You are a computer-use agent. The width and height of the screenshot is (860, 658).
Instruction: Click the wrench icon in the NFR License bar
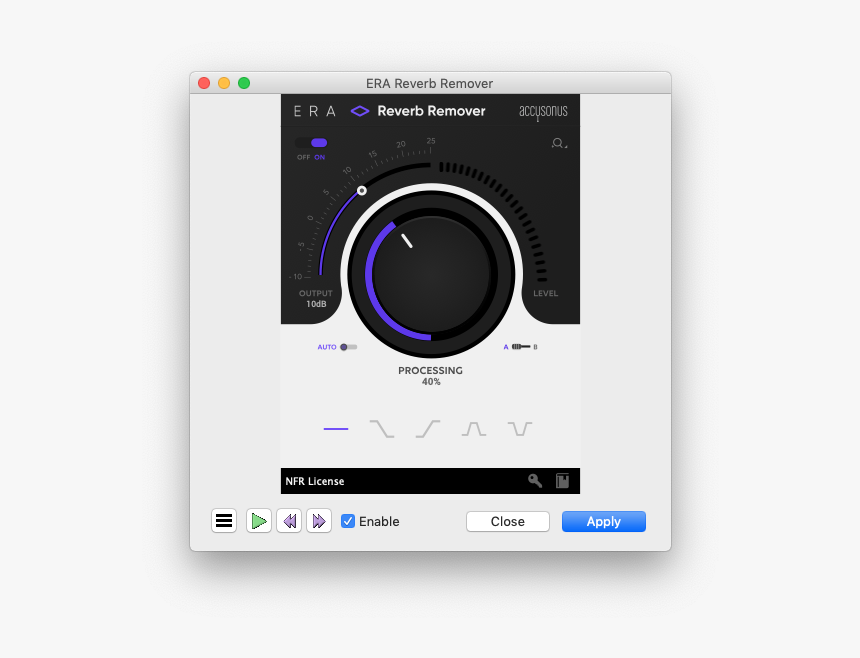click(535, 481)
